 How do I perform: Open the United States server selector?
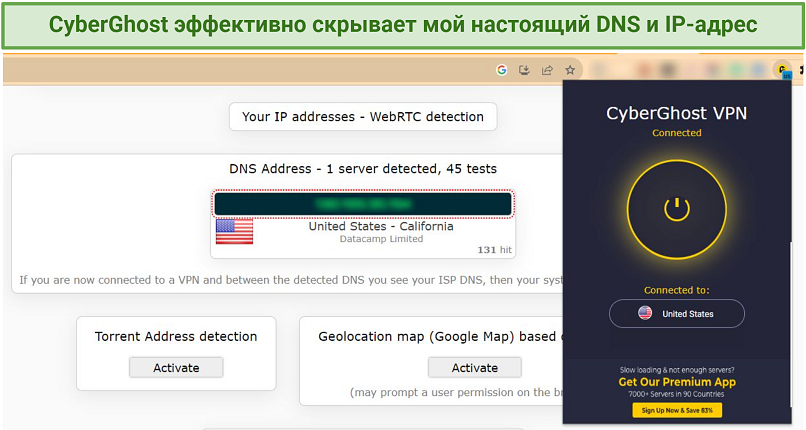click(676, 313)
